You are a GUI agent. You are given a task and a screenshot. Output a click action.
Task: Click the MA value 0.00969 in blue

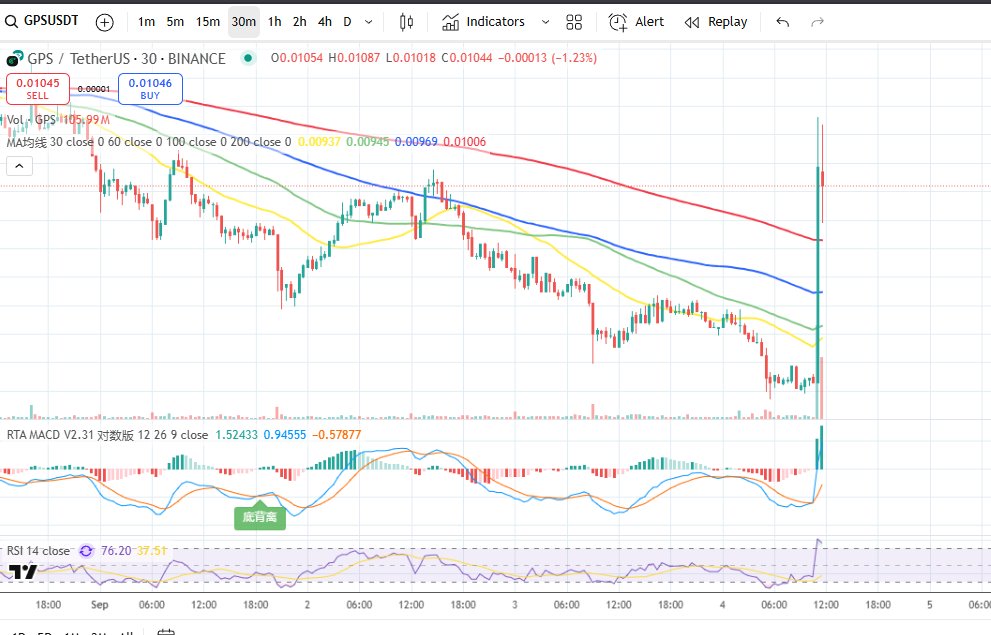click(416, 142)
